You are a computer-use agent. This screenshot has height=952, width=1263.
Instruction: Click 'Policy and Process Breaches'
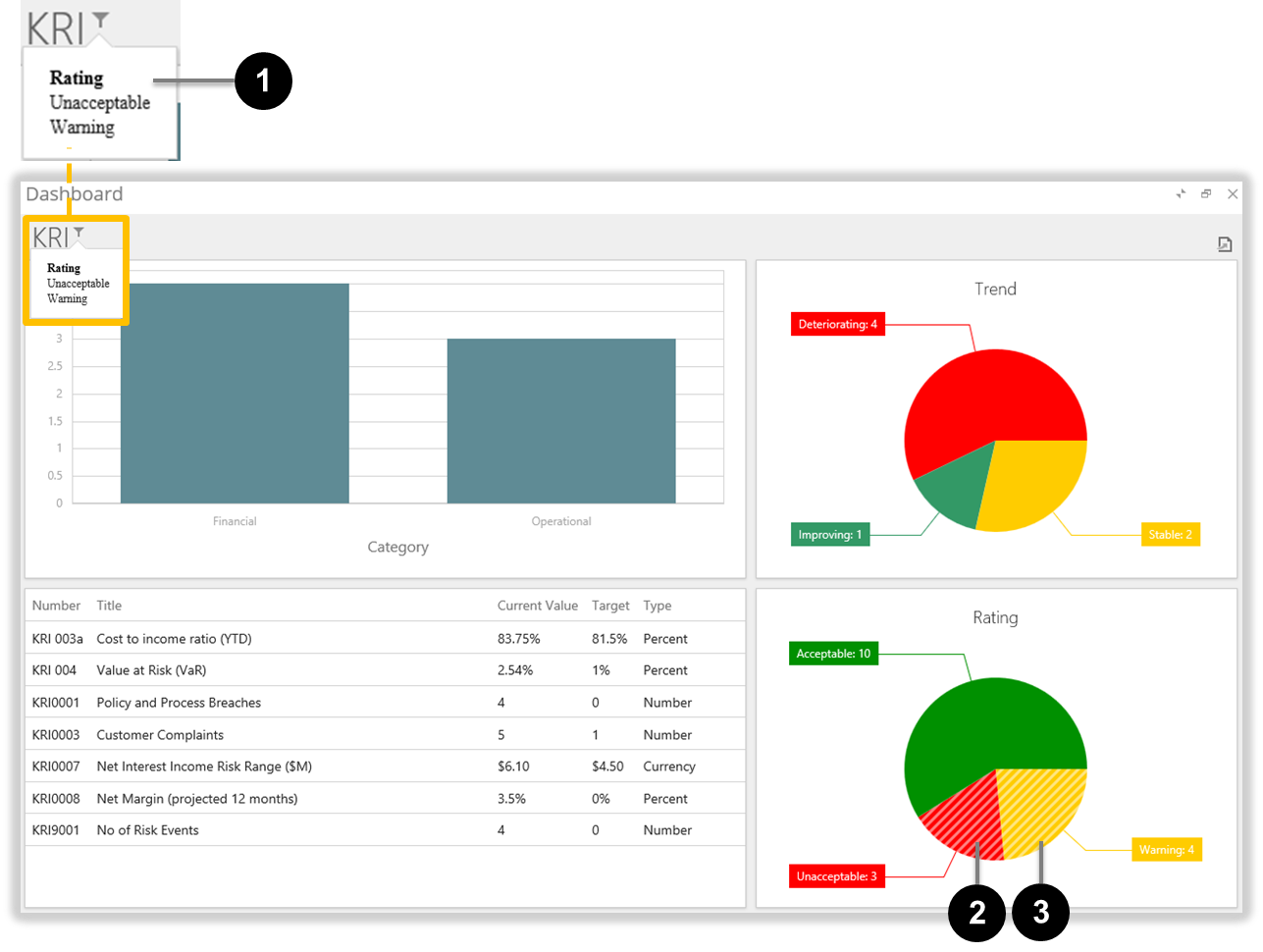[180, 703]
